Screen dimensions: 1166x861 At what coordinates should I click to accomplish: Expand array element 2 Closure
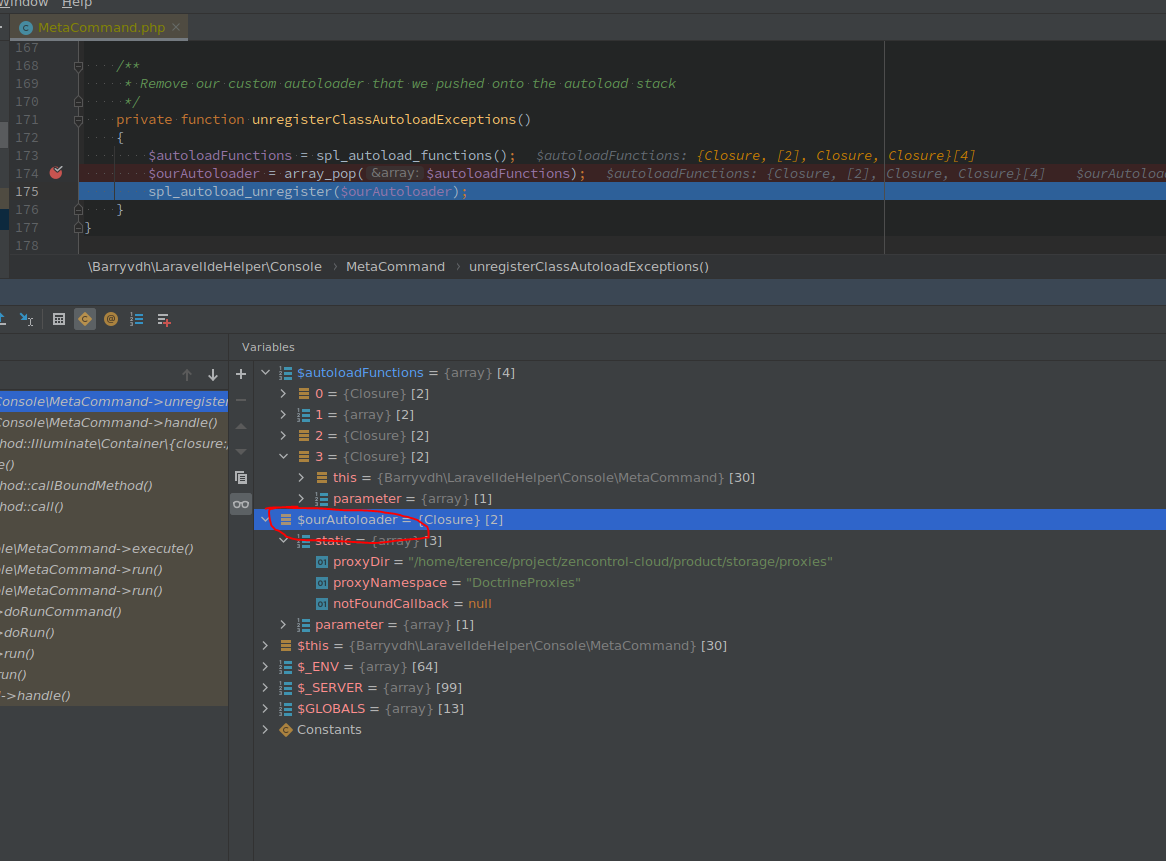click(x=283, y=436)
